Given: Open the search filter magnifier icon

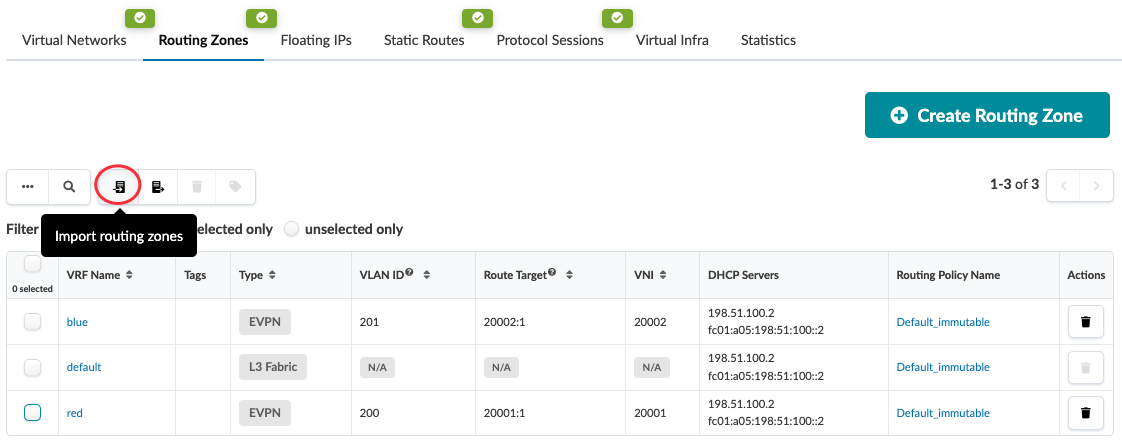Looking at the screenshot, I should pyautogui.click(x=69, y=187).
